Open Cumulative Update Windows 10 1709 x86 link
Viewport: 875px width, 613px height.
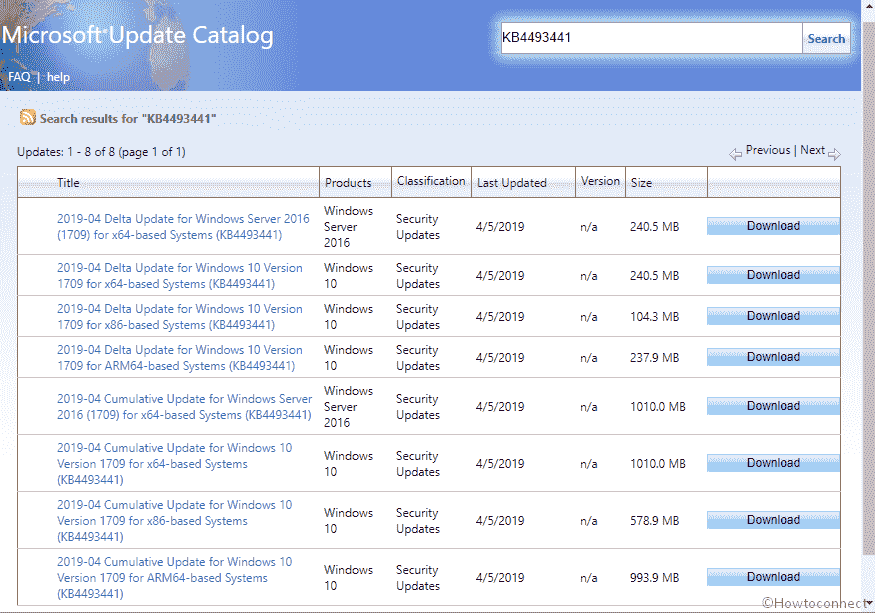pos(175,520)
